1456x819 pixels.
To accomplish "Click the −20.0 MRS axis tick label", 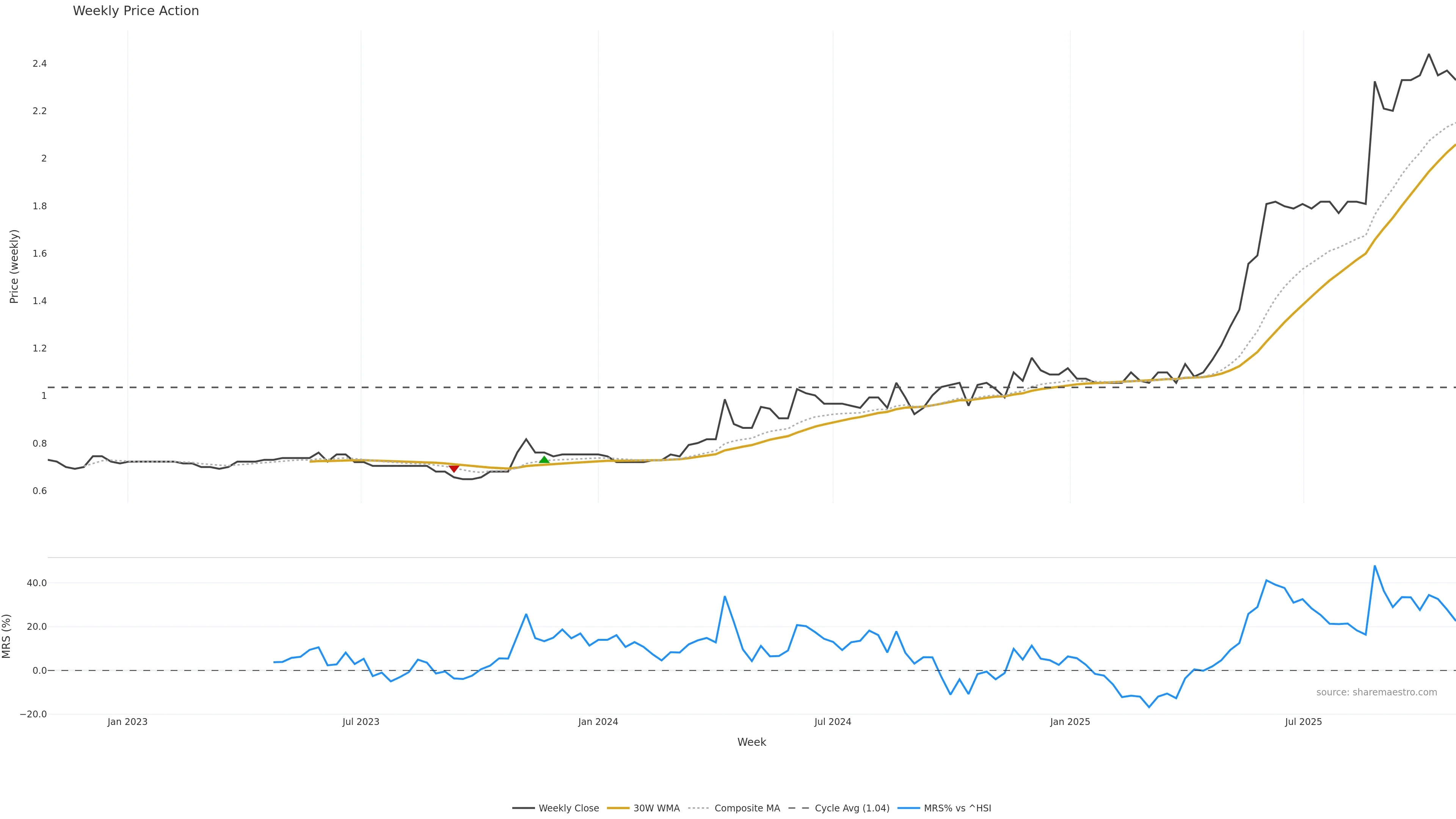I will point(33,714).
